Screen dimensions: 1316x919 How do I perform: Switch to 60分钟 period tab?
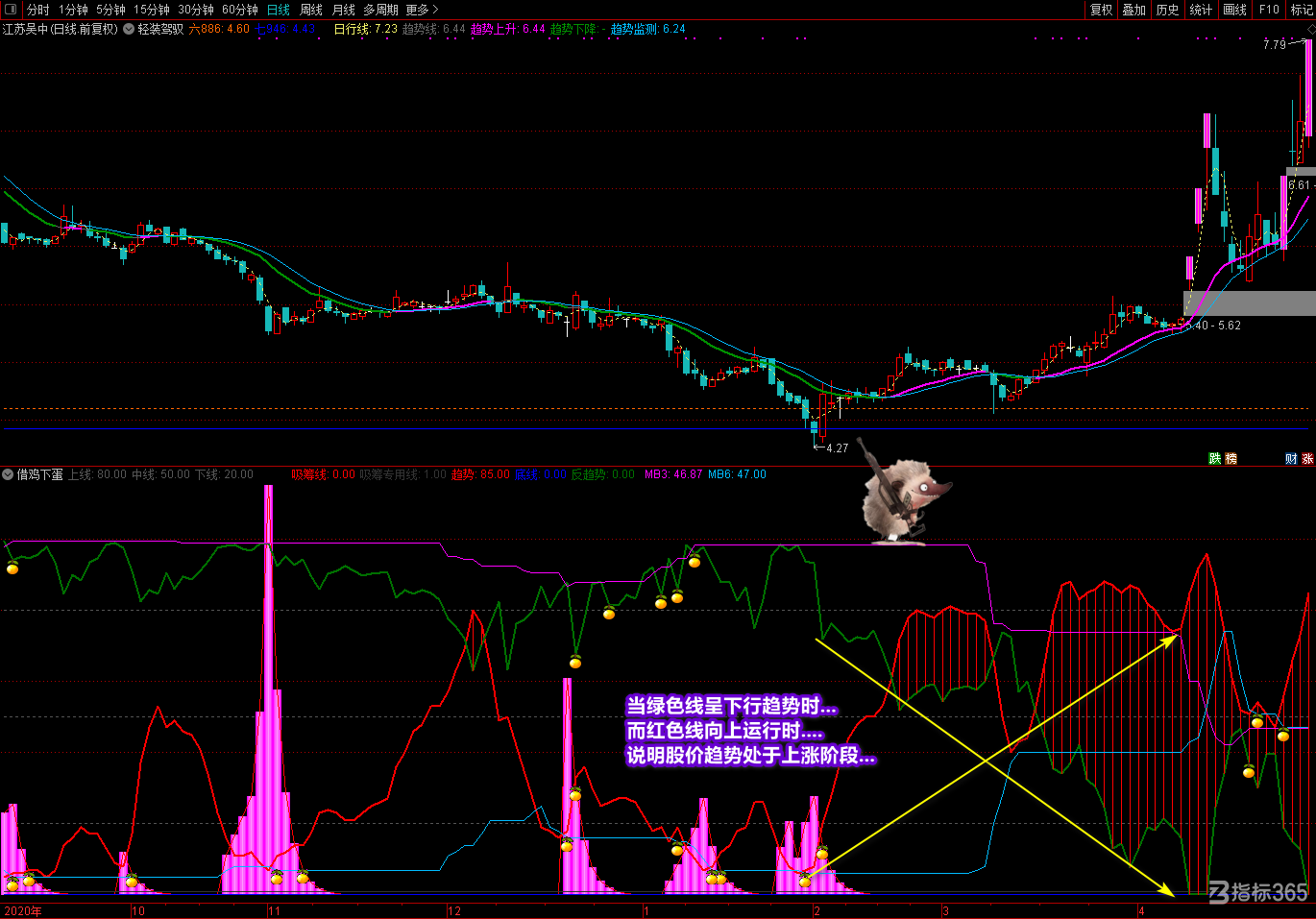[240, 10]
